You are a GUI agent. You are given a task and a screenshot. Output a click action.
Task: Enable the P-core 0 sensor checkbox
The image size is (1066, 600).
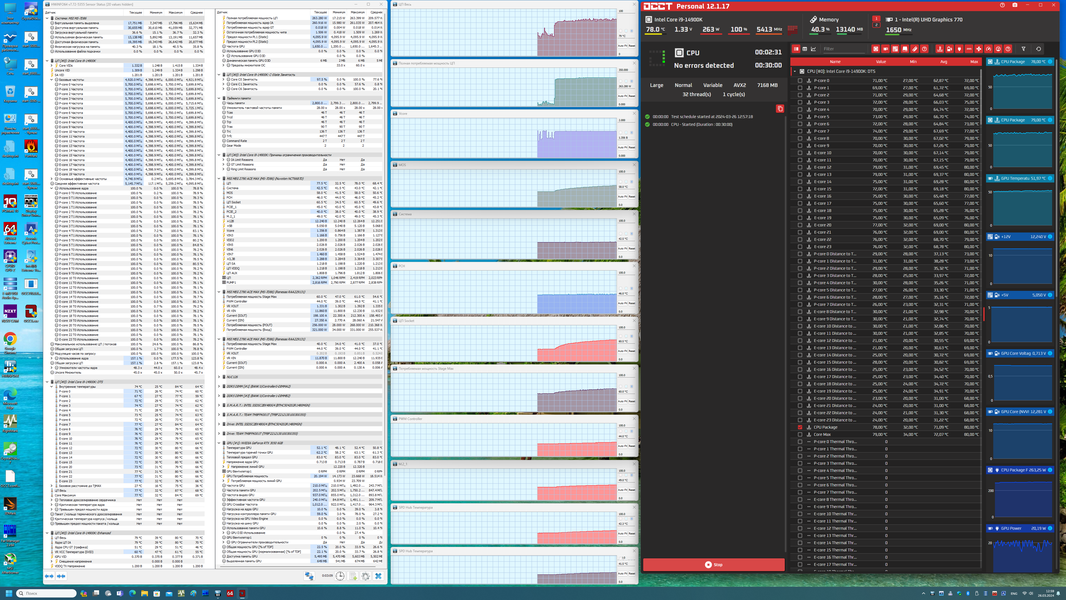click(800, 80)
